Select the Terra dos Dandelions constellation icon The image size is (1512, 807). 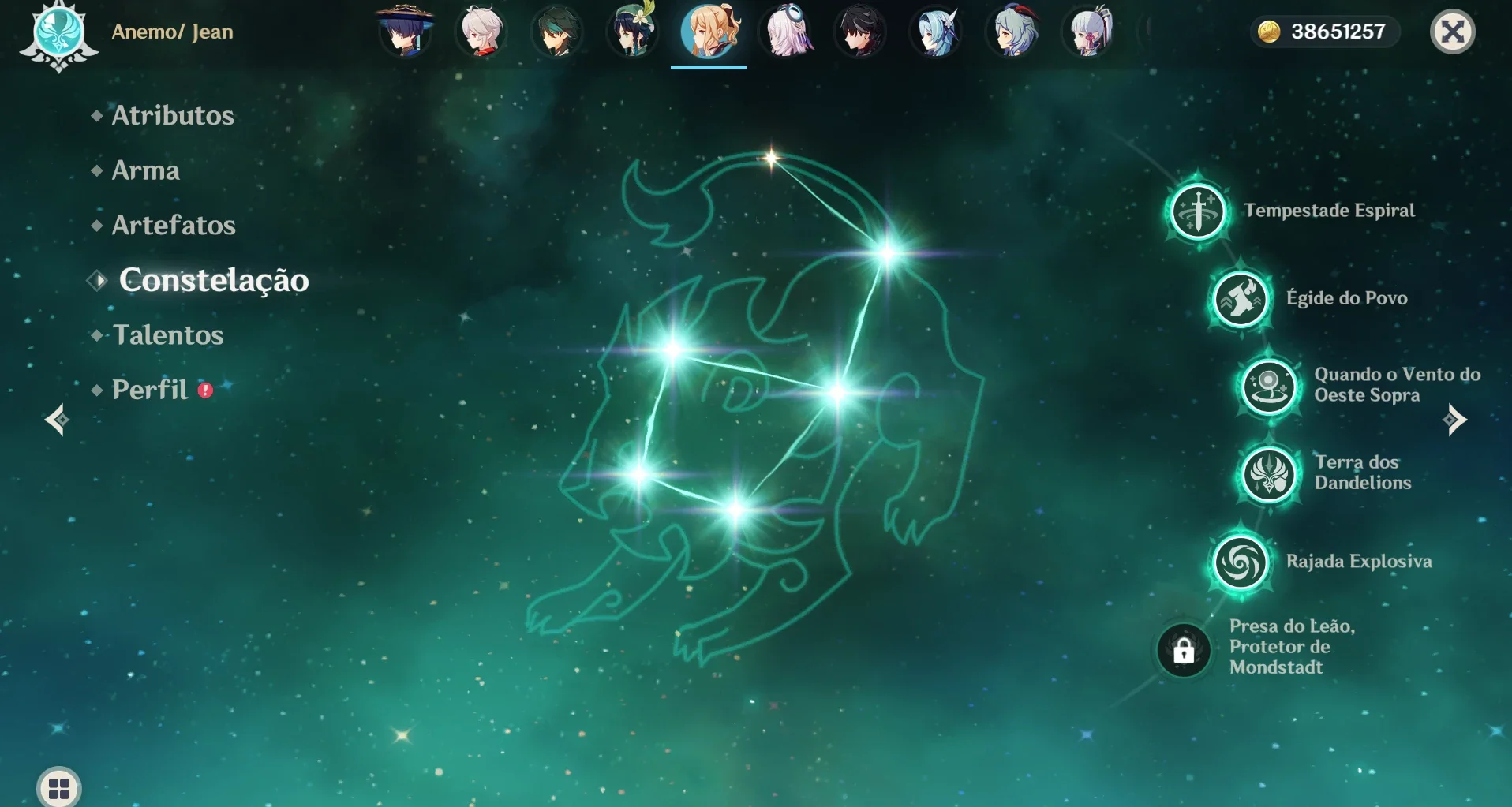coord(1269,474)
